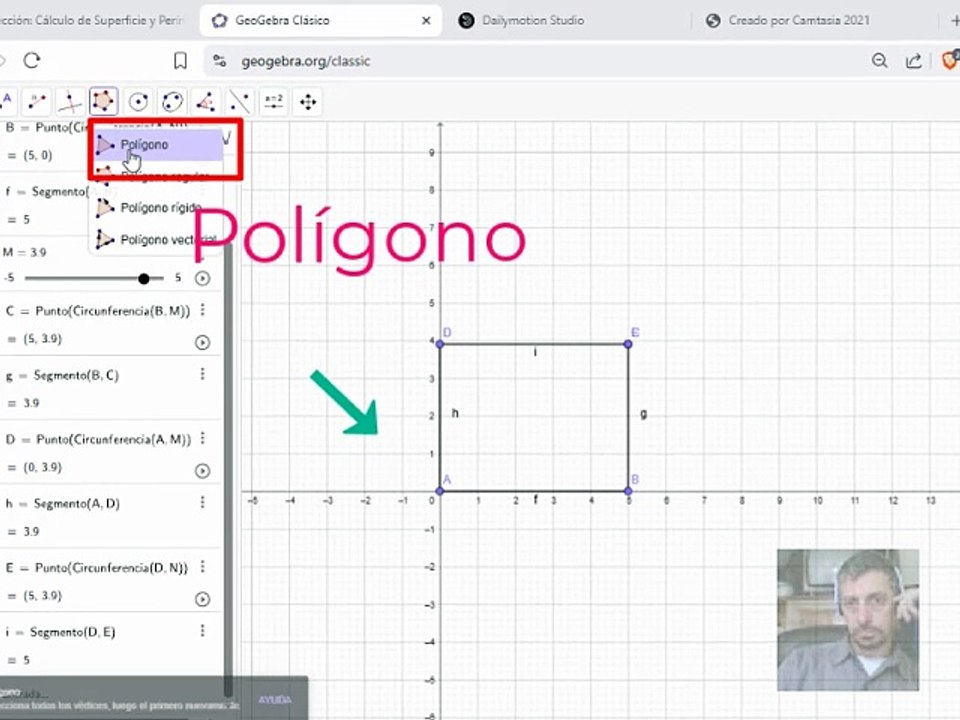This screenshot has height=720, width=960.
Task: Select the Slider (a=2) tool
Action: click(274, 101)
